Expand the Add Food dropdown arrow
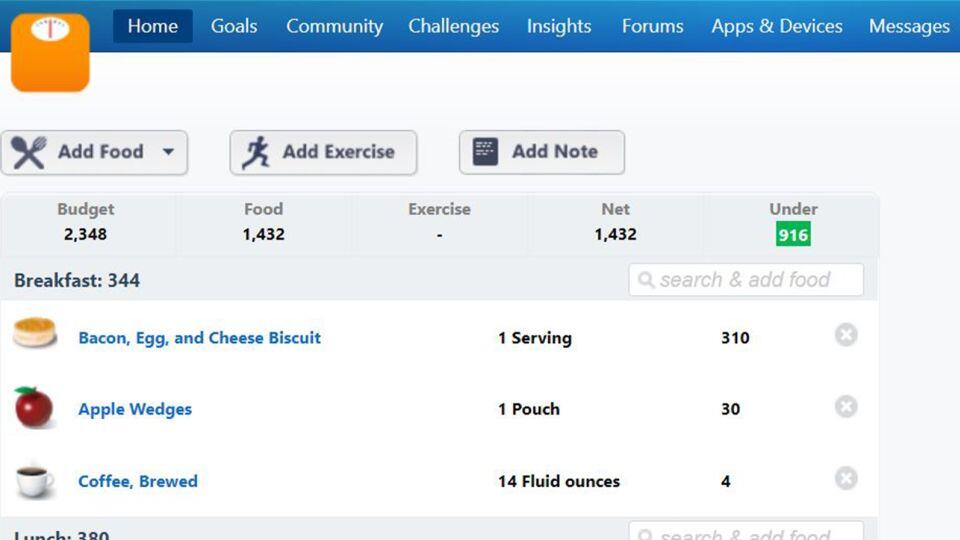The width and height of the screenshot is (960, 540). 168,152
